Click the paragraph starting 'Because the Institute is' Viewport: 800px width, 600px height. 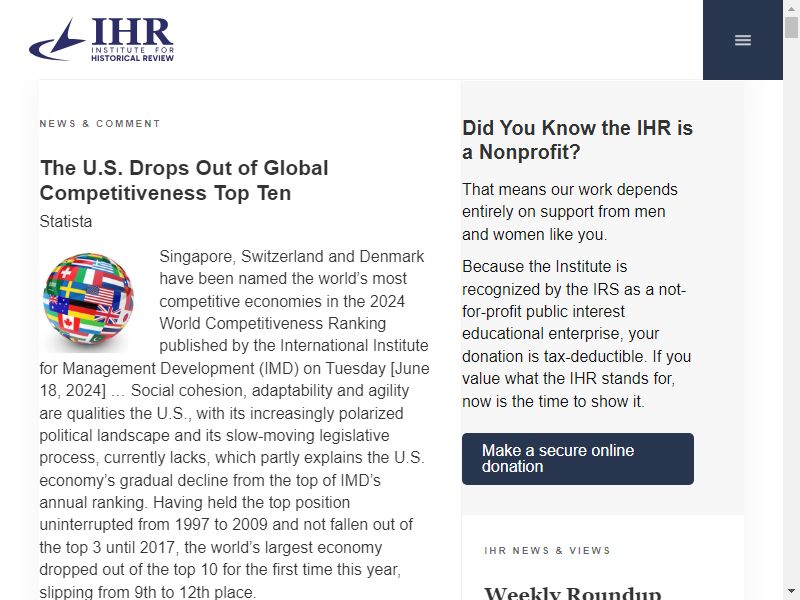pyautogui.click(x=577, y=334)
